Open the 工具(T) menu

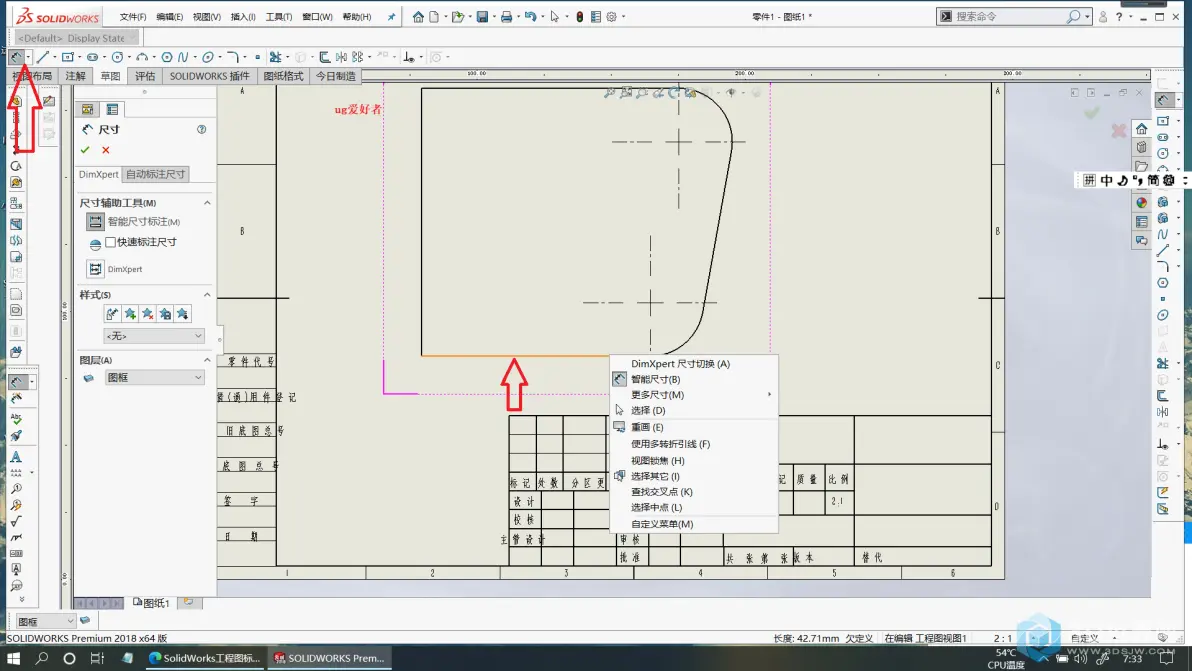(x=278, y=17)
